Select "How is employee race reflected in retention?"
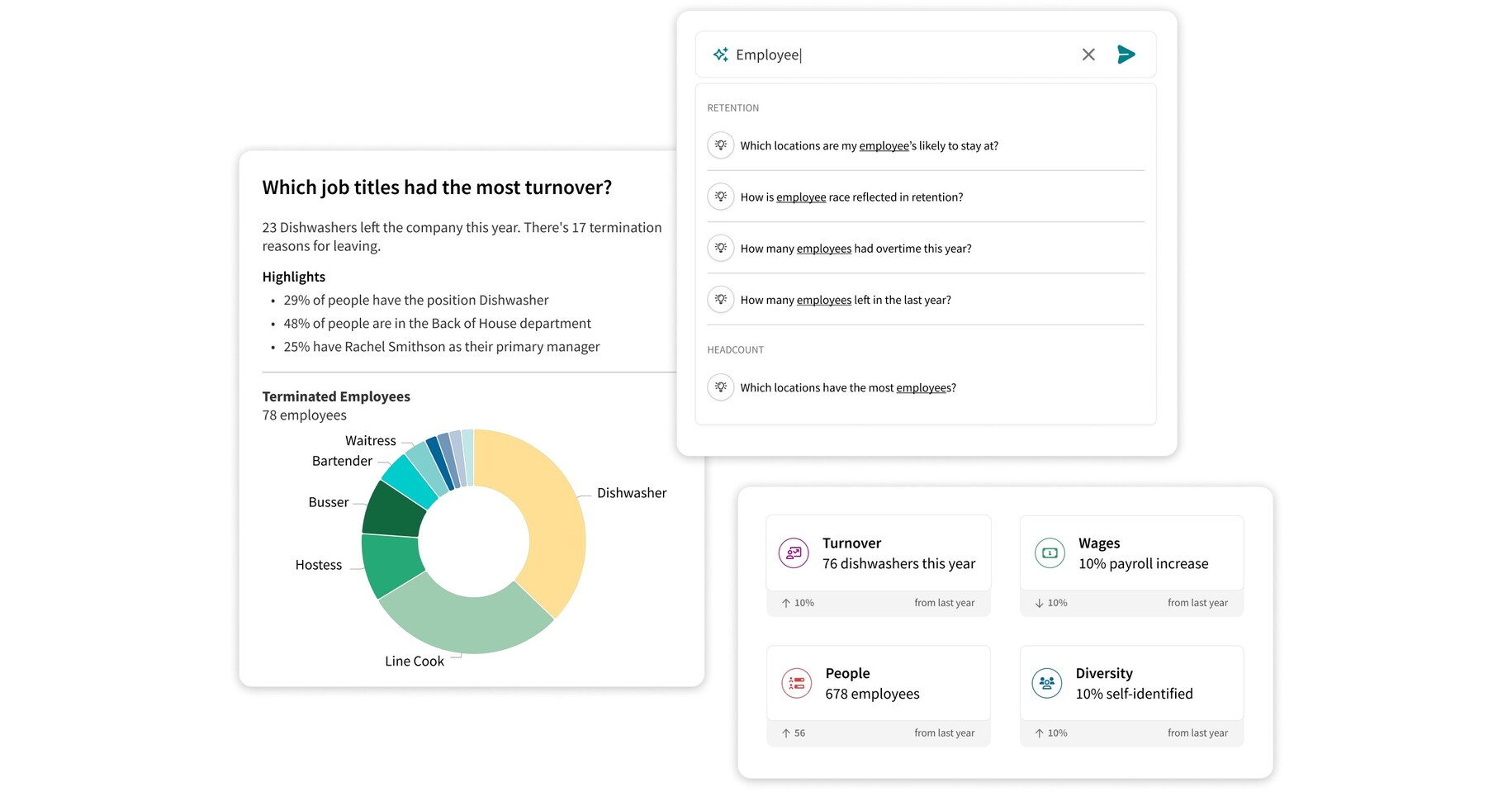 851,197
